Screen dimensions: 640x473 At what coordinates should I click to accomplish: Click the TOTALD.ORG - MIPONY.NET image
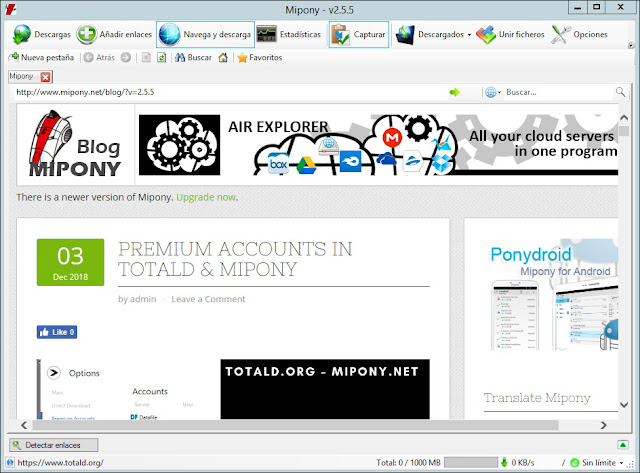coord(325,389)
